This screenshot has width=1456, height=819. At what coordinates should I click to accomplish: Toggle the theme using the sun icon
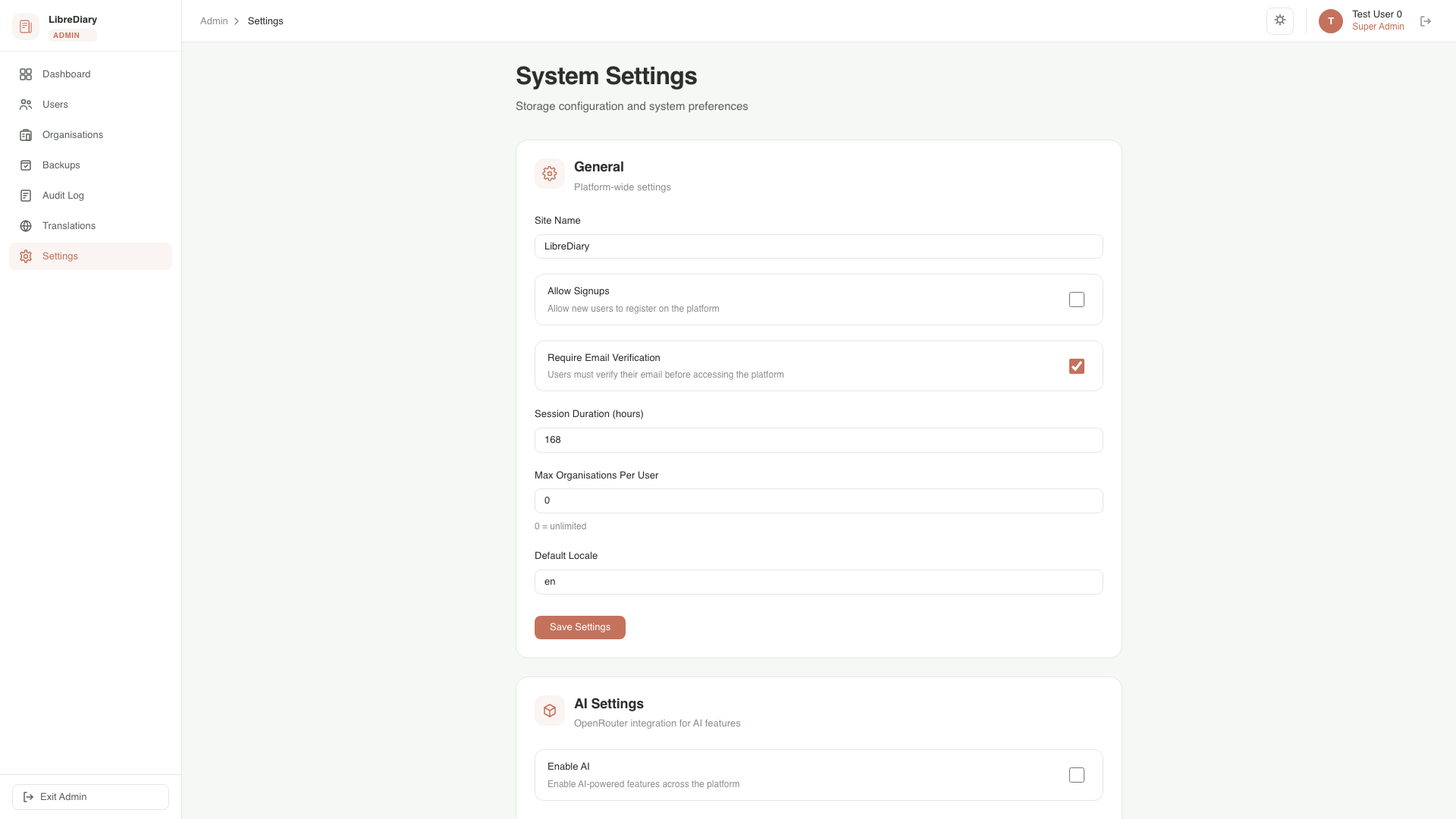tap(1280, 20)
